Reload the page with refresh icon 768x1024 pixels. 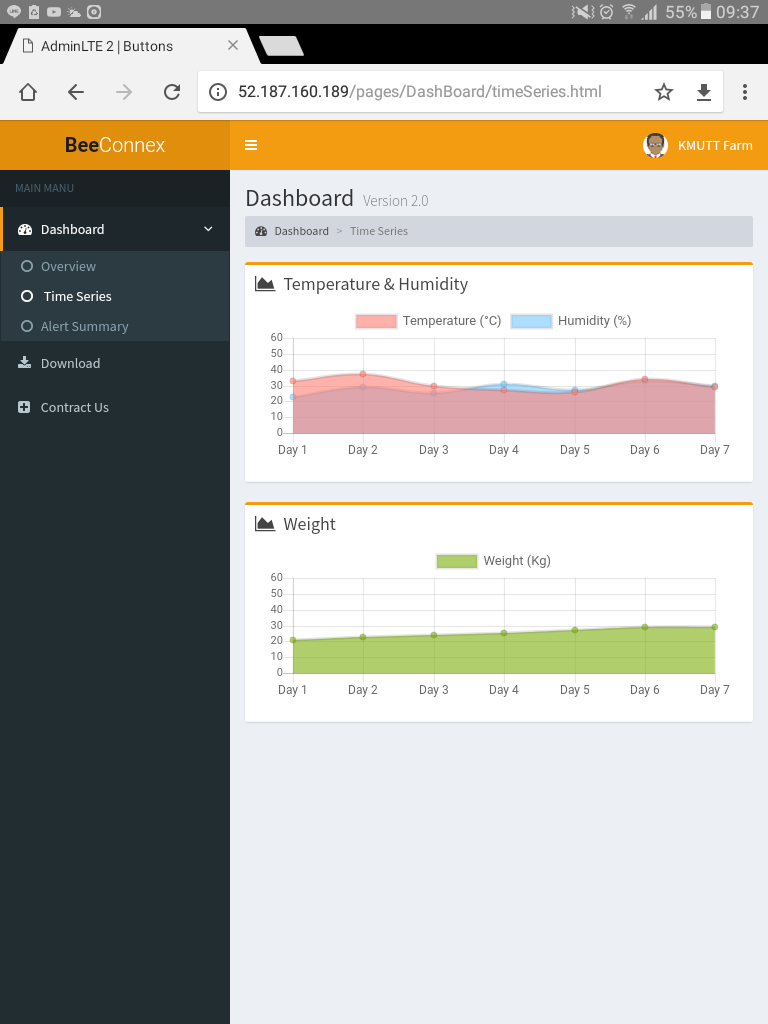pos(172,92)
